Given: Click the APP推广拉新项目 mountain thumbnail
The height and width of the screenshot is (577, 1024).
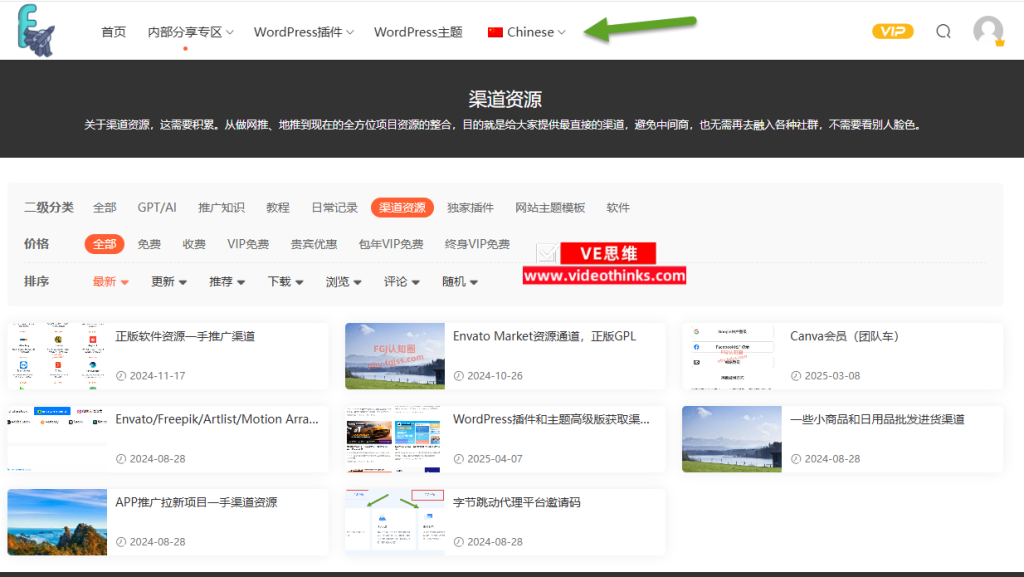Looking at the screenshot, I should [x=57, y=522].
